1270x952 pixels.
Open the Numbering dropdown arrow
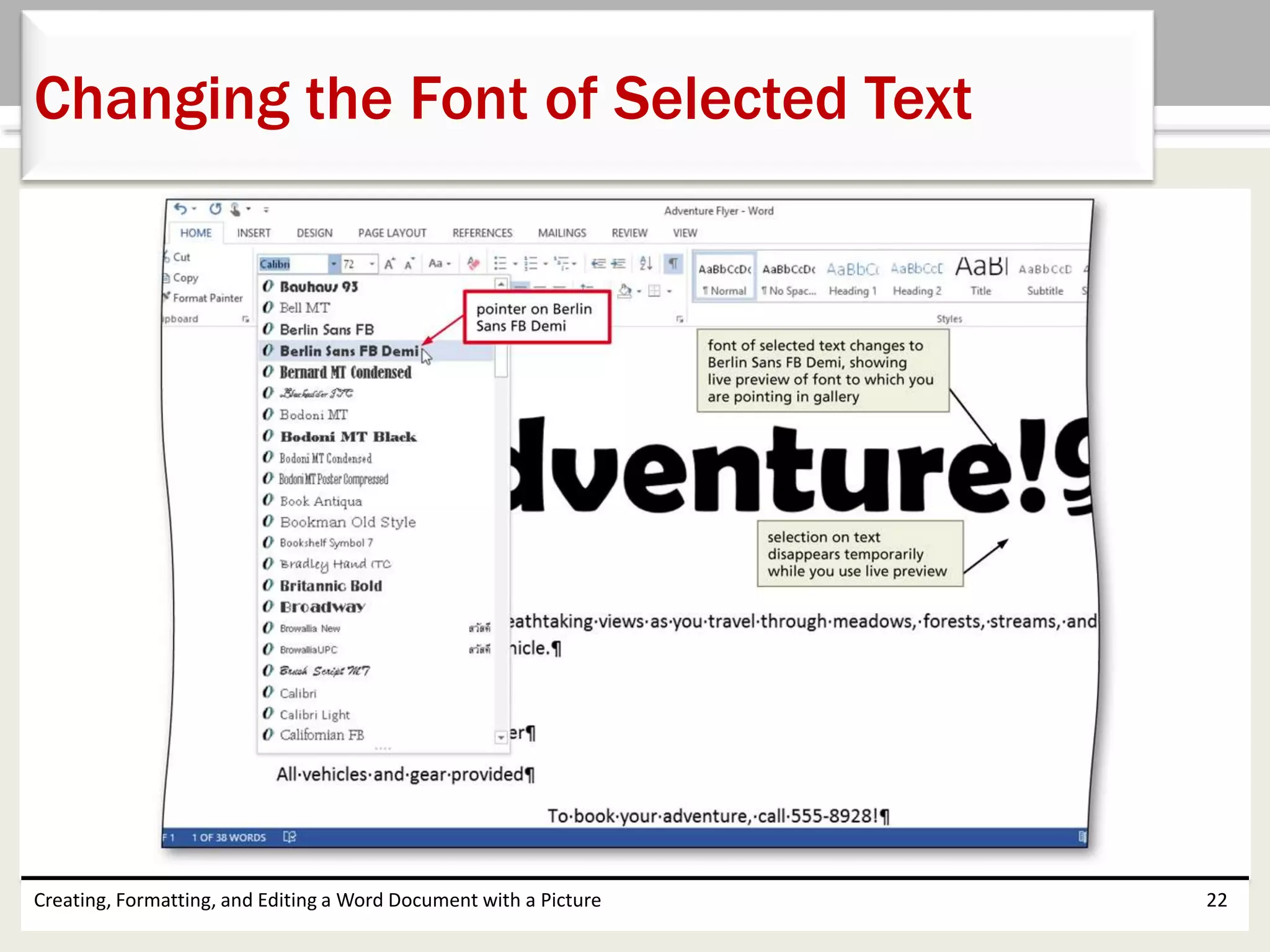(x=546, y=264)
